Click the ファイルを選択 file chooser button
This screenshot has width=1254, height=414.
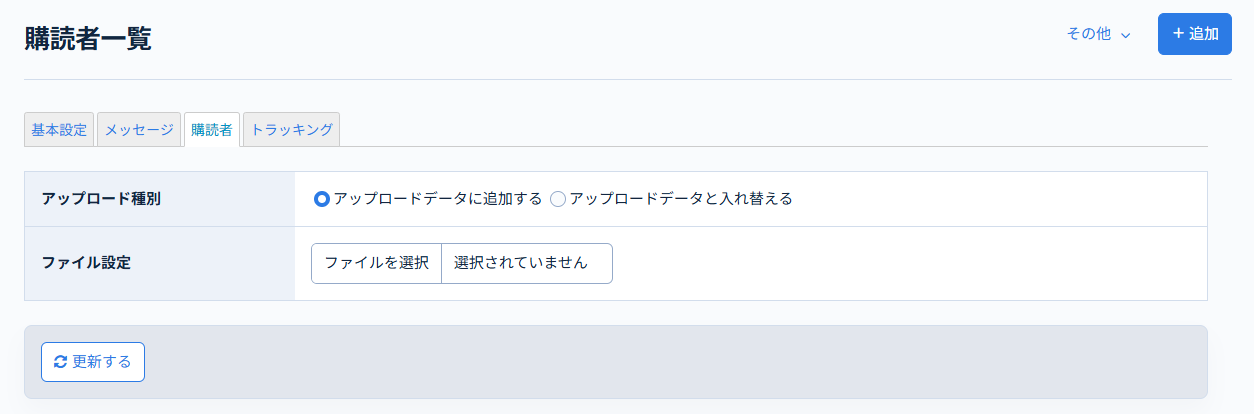[376, 263]
